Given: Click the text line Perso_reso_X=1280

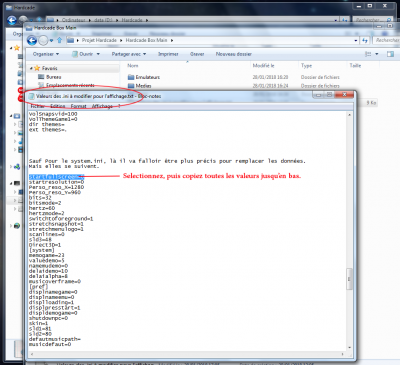Looking at the screenshot, I should pyautogui.click(x=56, y=187).
